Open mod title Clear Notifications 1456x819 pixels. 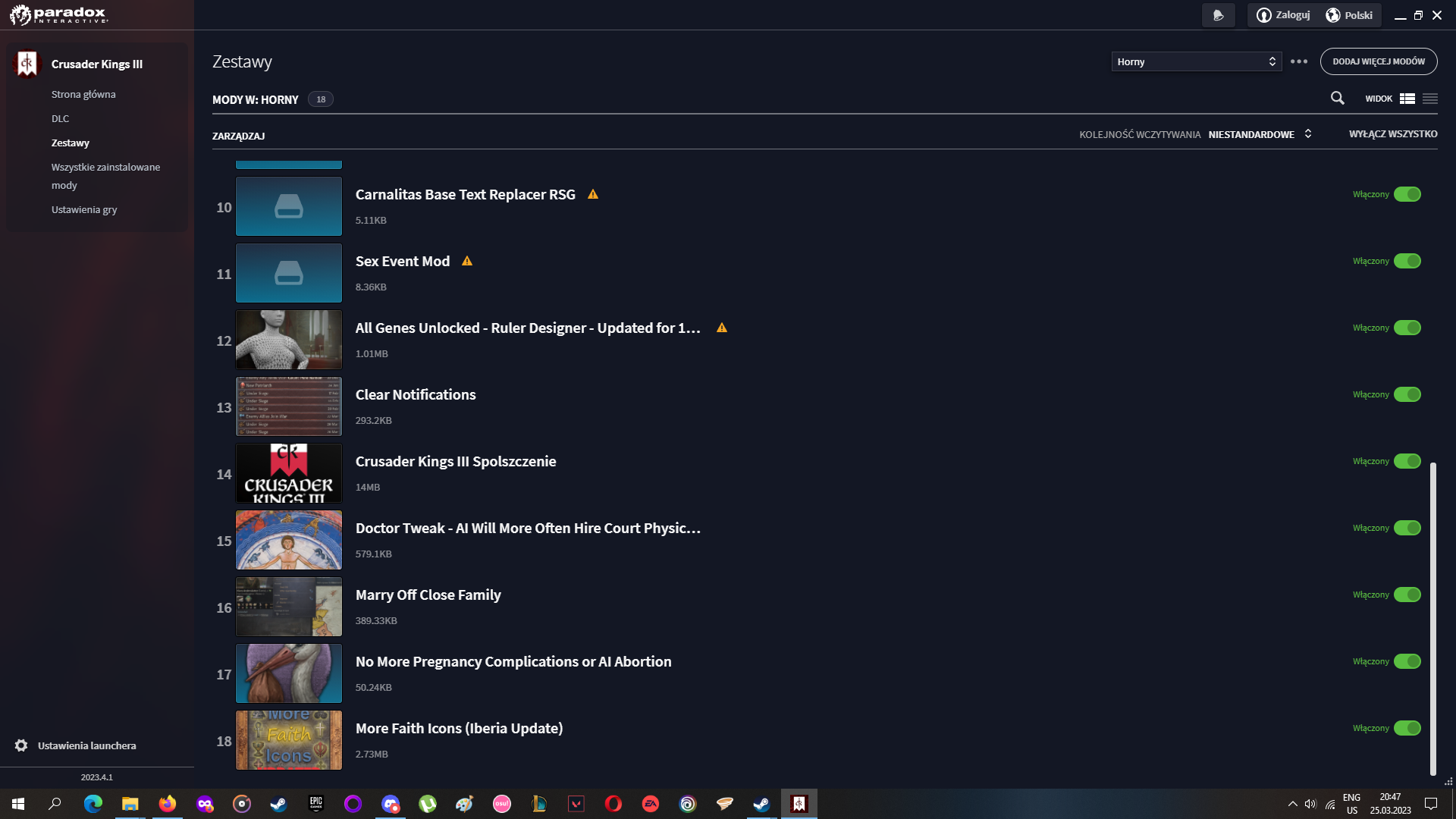coord(416,394)
